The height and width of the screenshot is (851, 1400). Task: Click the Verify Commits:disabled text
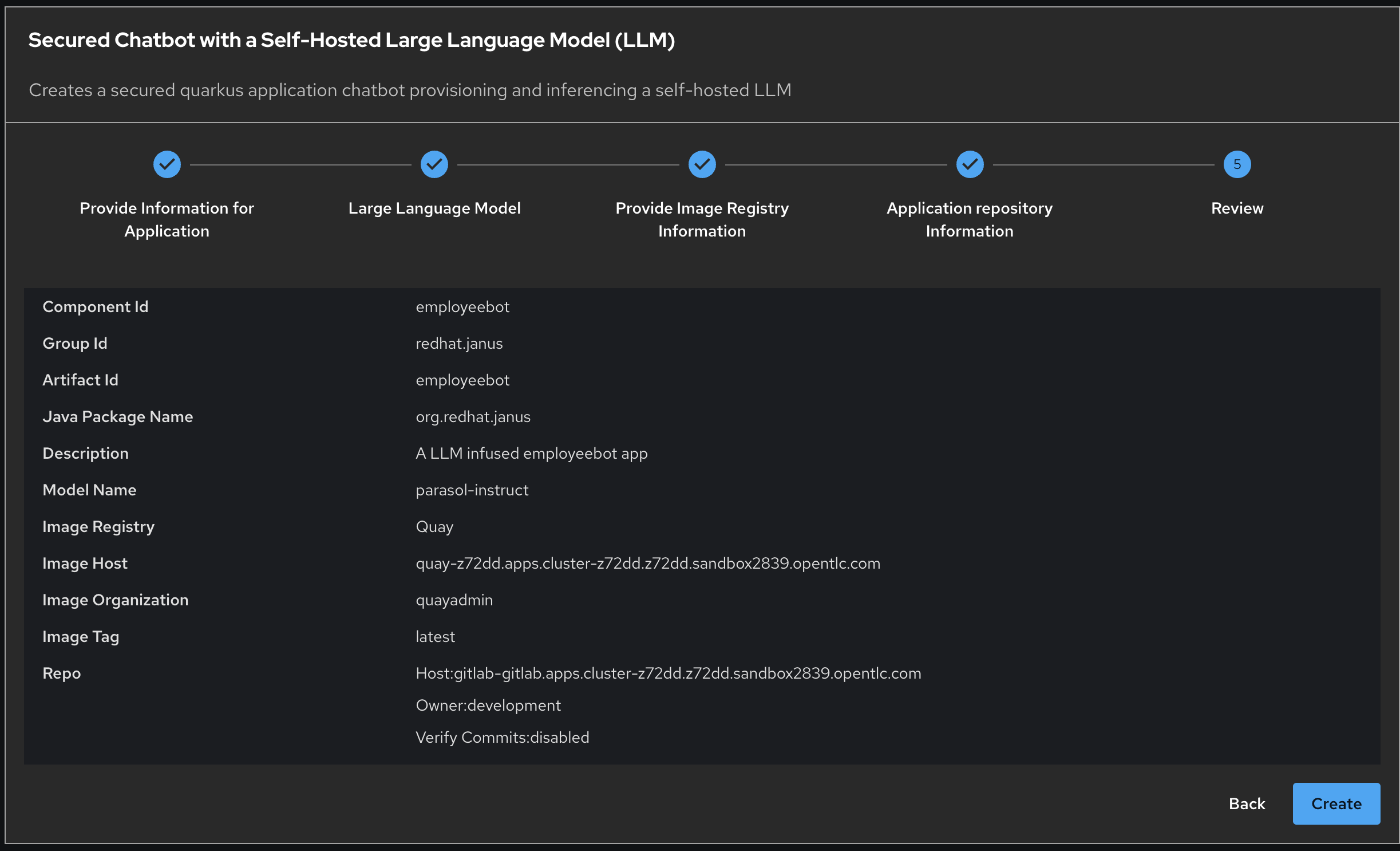point(503,738)
